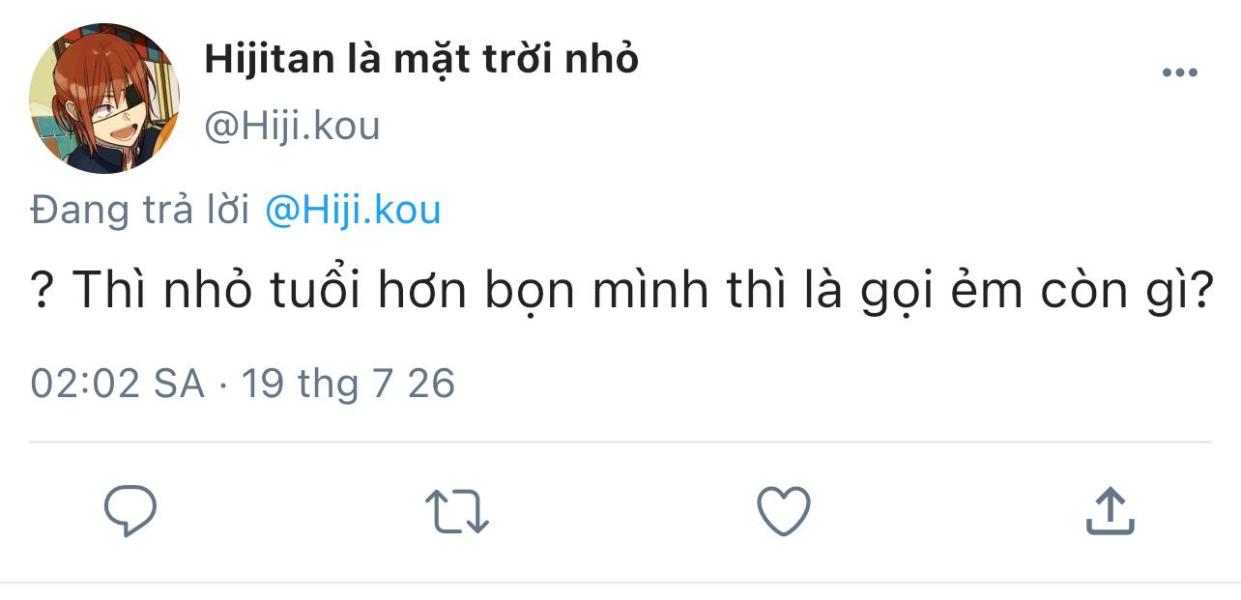Viewport: 1241px width, 600px height.
Task: Click the anime character profile avatar
Action: pyautogui.click(x=105, y=98)
